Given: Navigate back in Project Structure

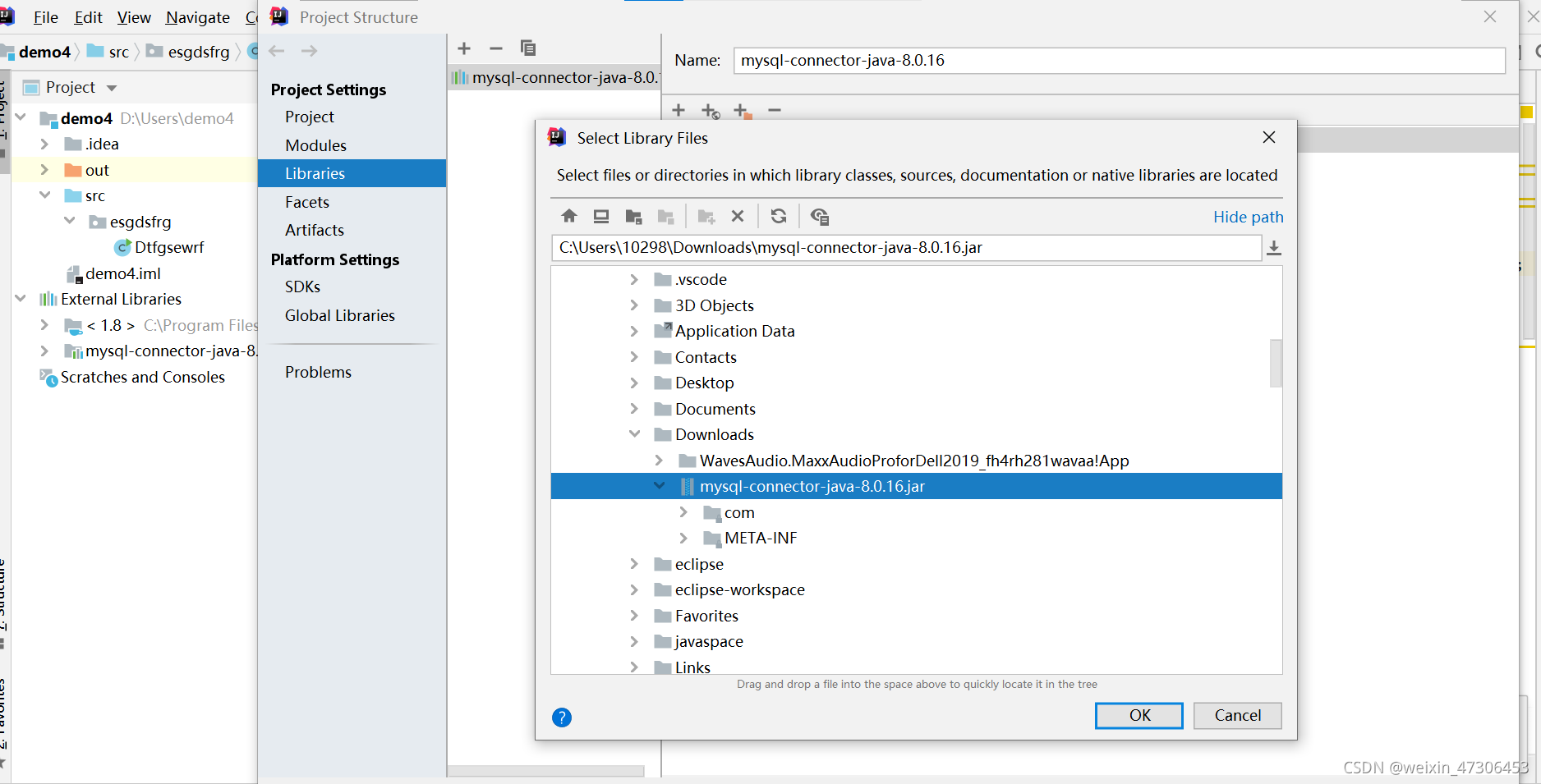Looking at the screenshot, I should tap(277, 51).
